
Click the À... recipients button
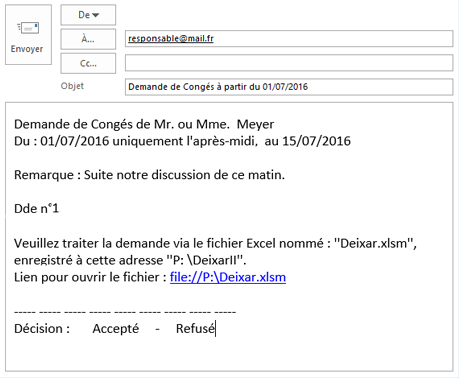[x=88, y=39]
